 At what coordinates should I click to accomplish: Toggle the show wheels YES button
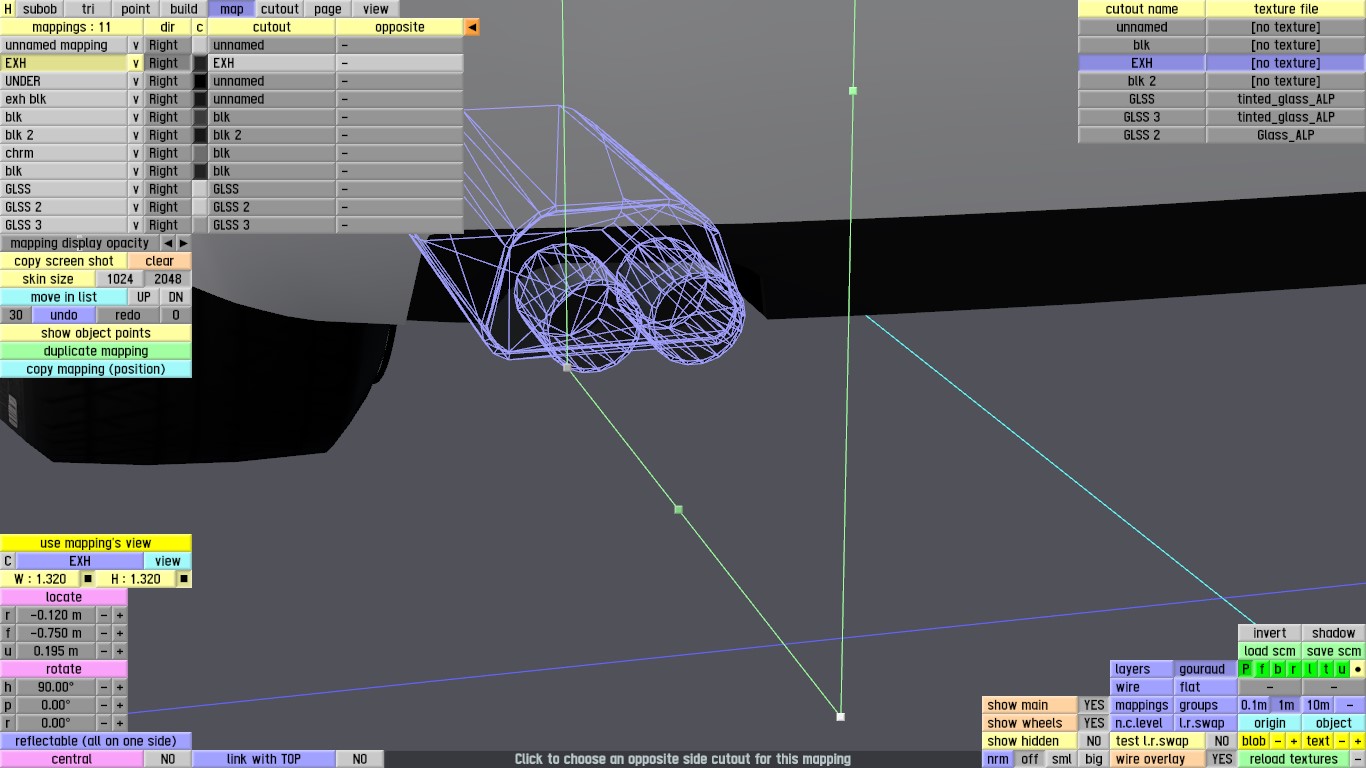tap(1094, 723)
